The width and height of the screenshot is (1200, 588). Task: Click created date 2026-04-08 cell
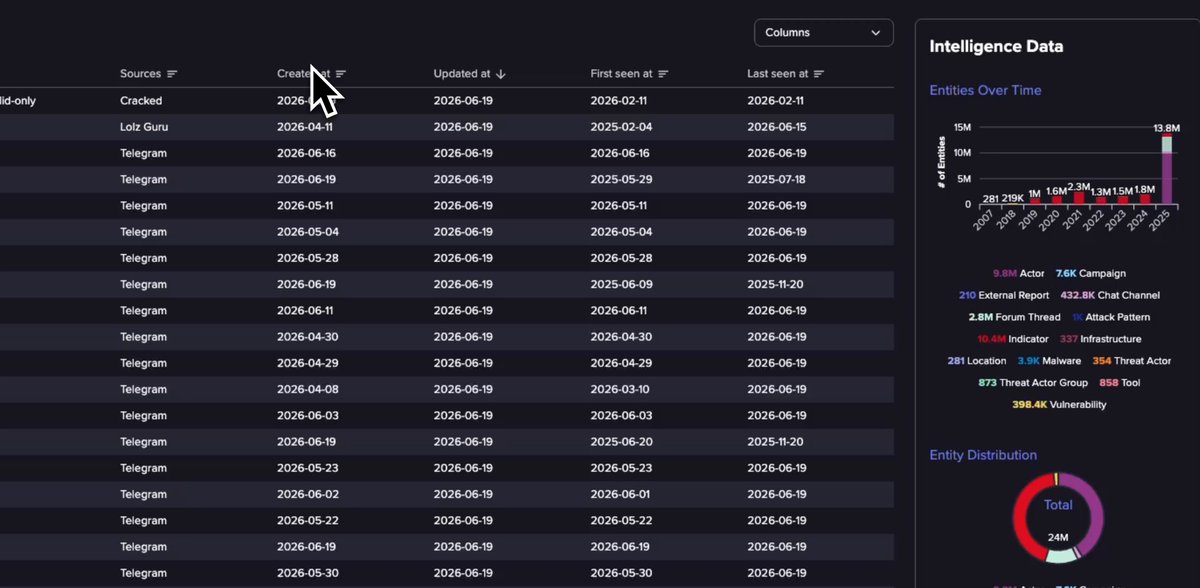coord(305,390)
